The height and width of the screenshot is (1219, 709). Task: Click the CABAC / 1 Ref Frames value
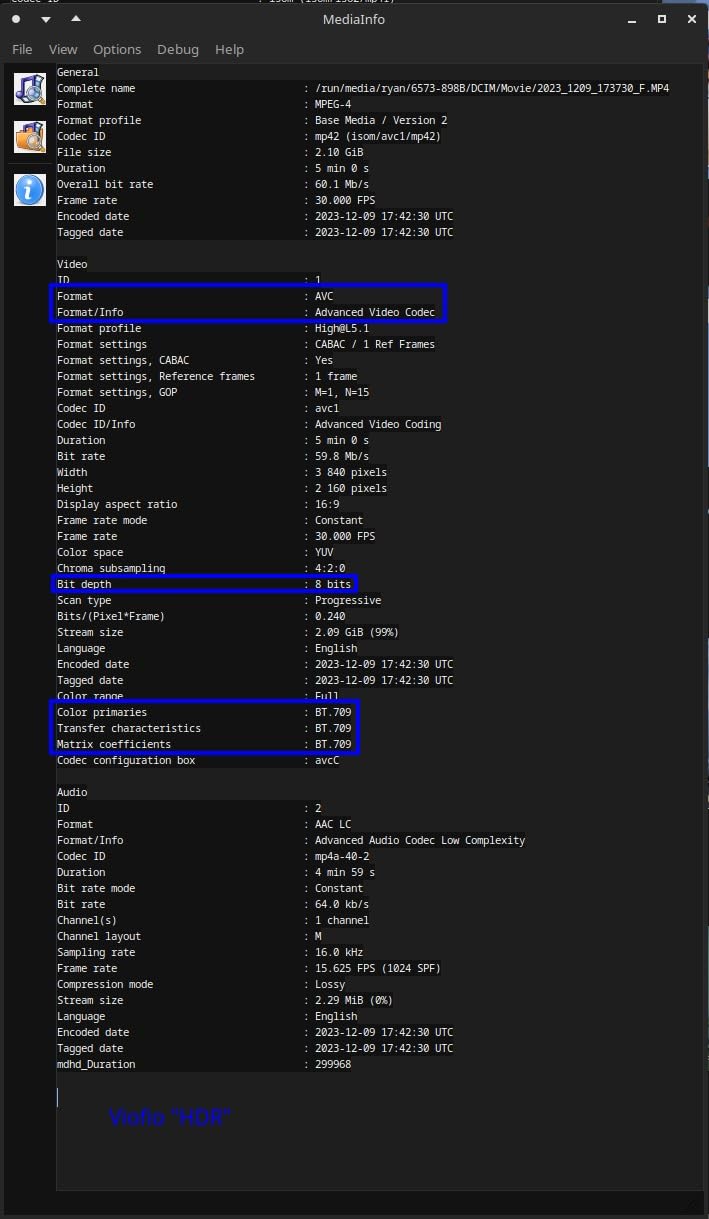pyautogui.click(x=375, y=344)
